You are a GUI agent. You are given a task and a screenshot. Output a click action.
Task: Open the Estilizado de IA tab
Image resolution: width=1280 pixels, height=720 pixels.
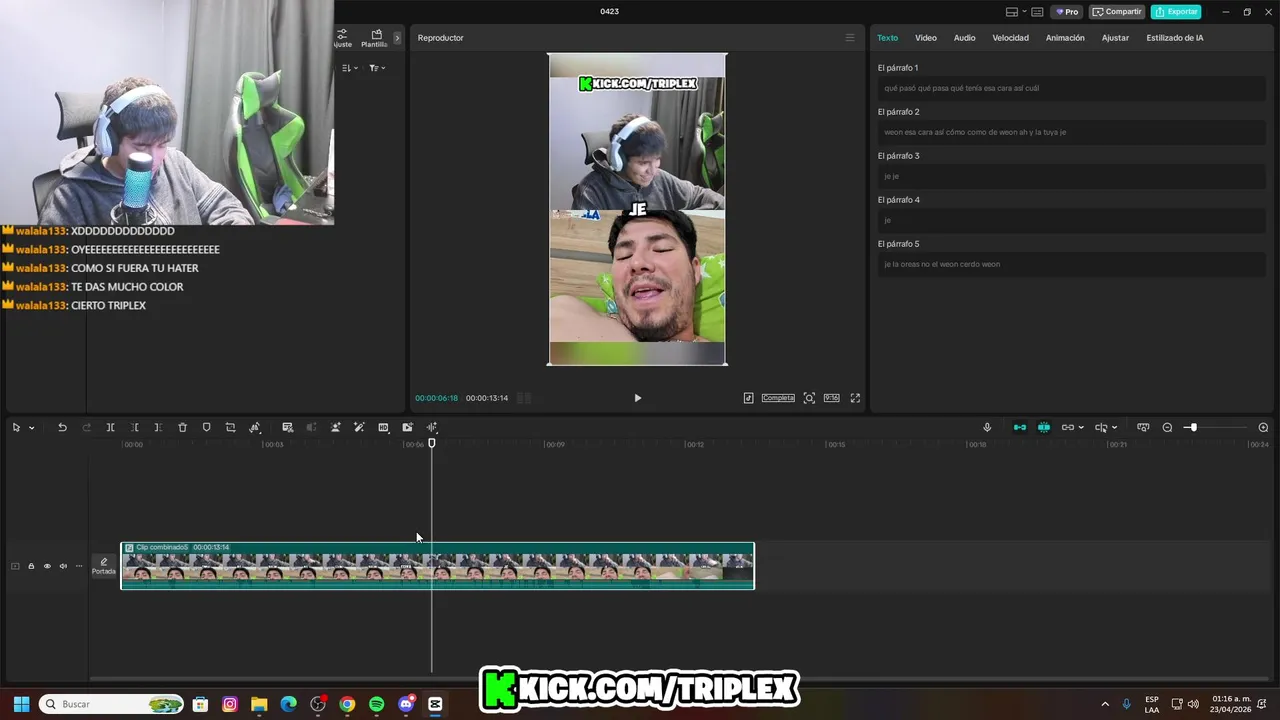click(x=1175, y=38)
